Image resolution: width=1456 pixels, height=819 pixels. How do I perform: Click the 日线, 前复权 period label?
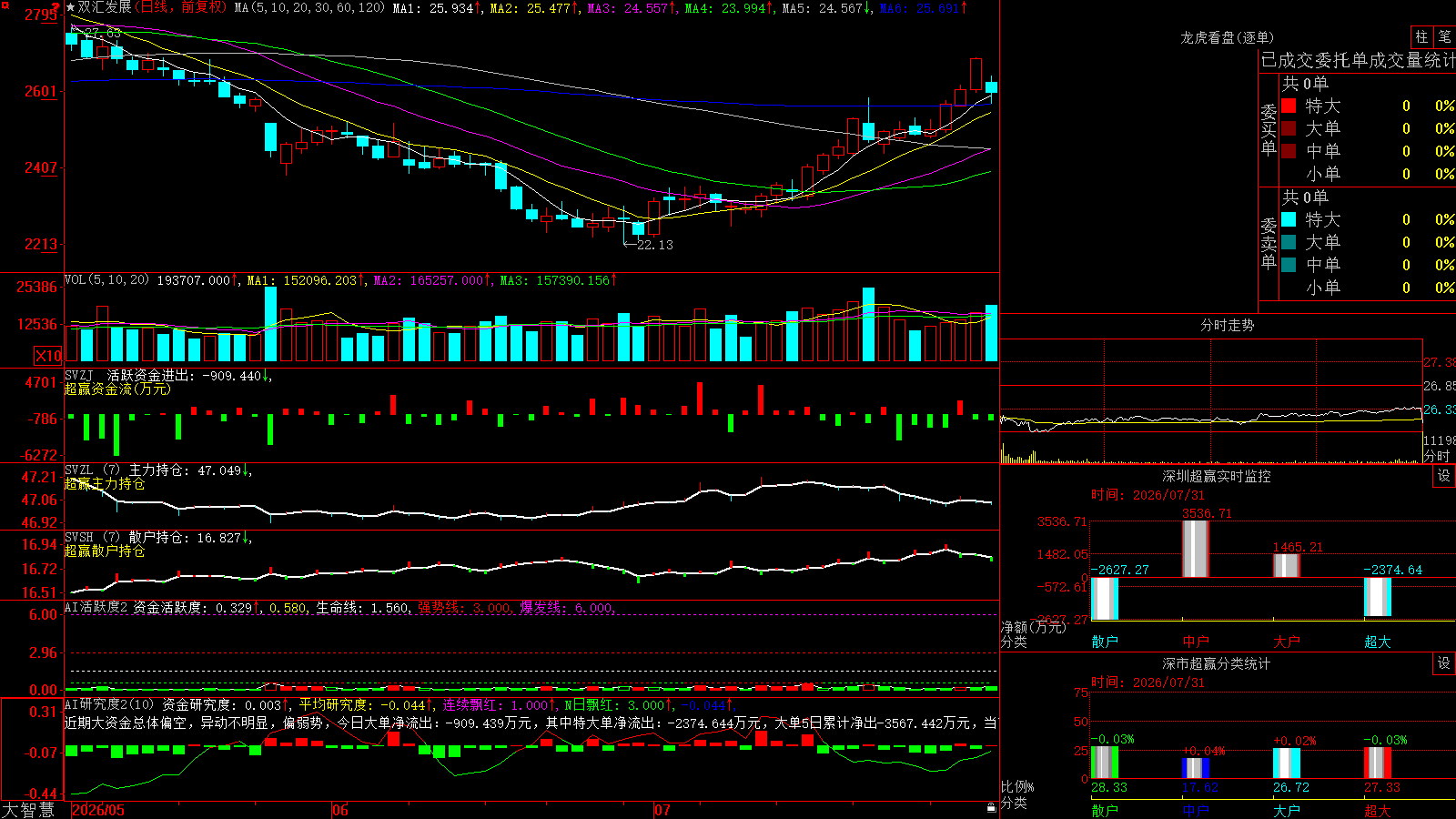(181, 7)
